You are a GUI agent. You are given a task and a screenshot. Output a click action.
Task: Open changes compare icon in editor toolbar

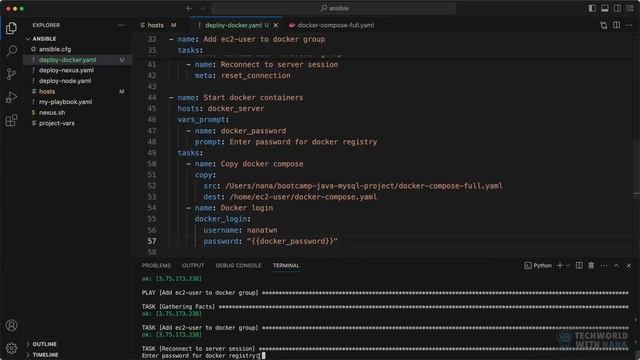click(x=604, y=25)
